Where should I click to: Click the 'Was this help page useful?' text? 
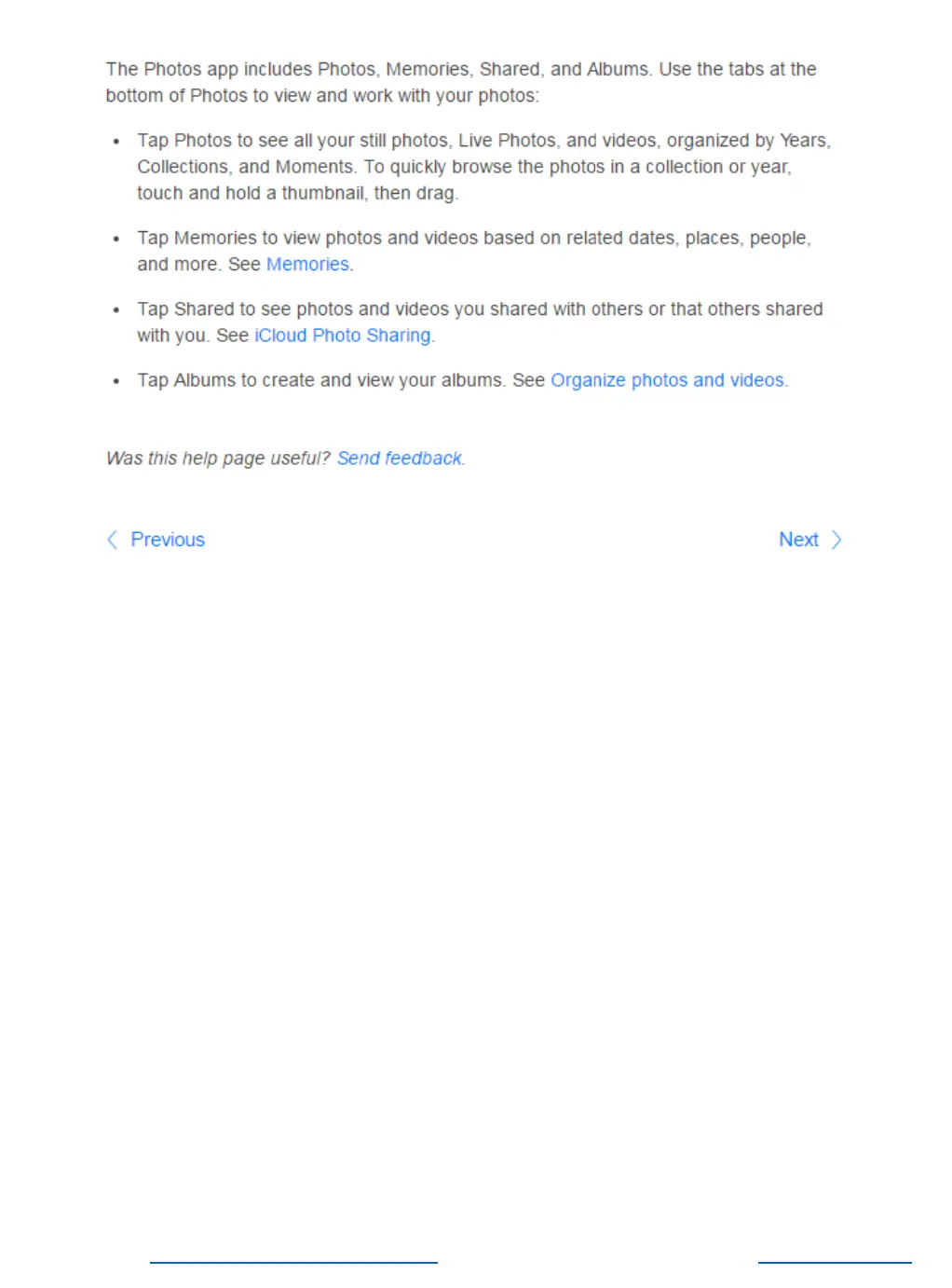[x=218, y=458]
